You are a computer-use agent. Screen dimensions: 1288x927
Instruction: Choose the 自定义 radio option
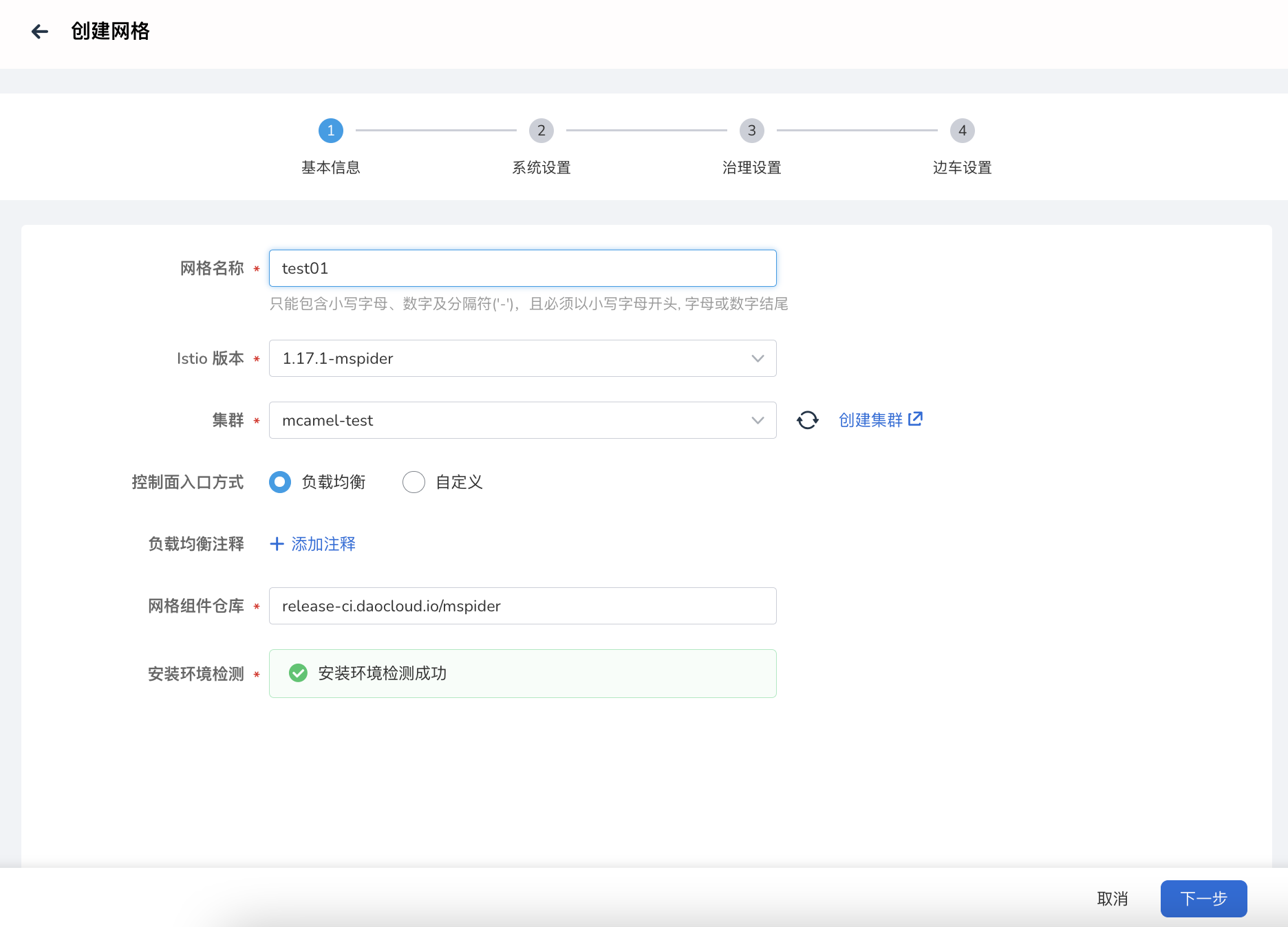pos(414,482)
